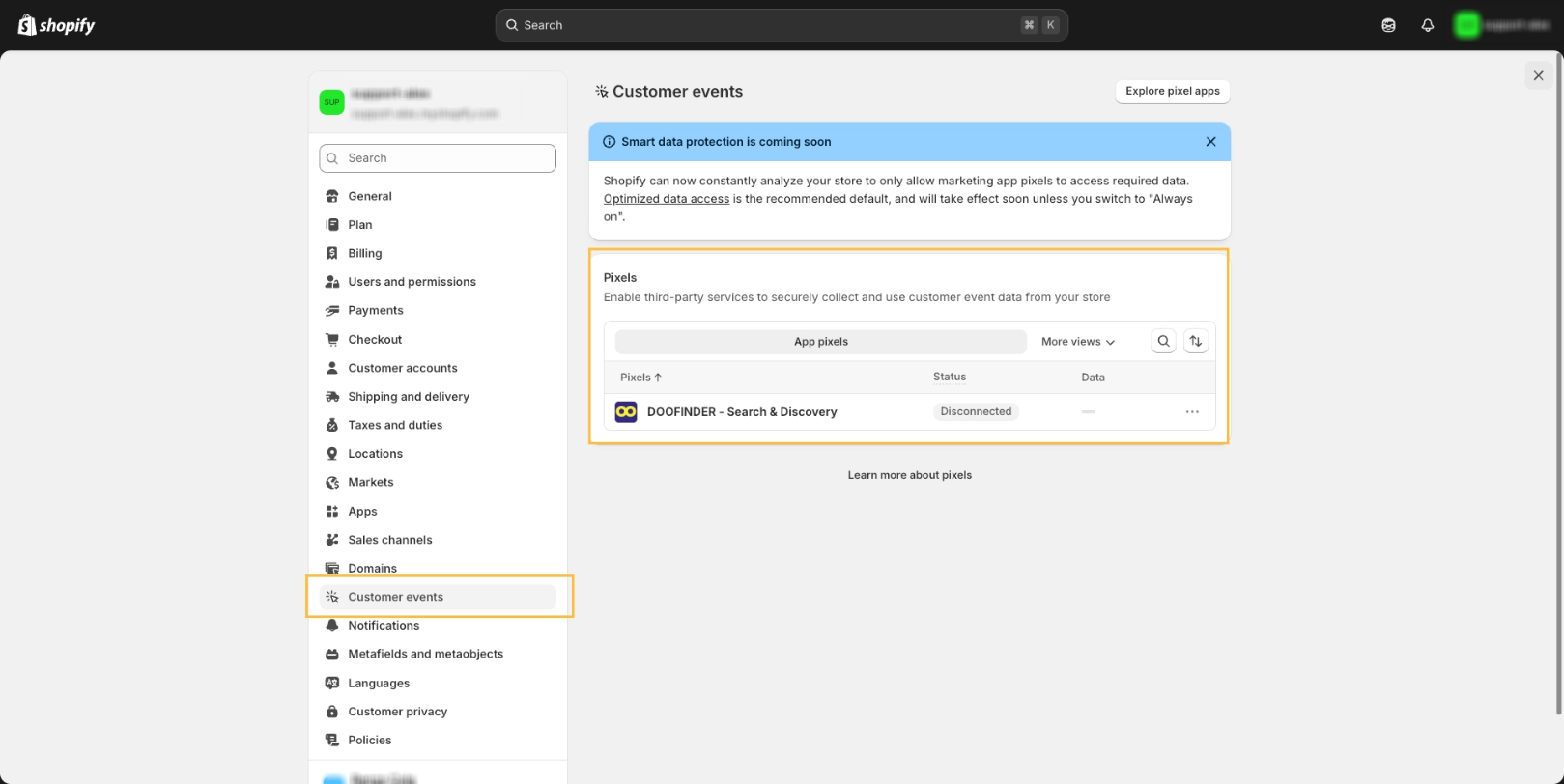Click the Customer accounts person icon
1564x784 pixels.
332,368
